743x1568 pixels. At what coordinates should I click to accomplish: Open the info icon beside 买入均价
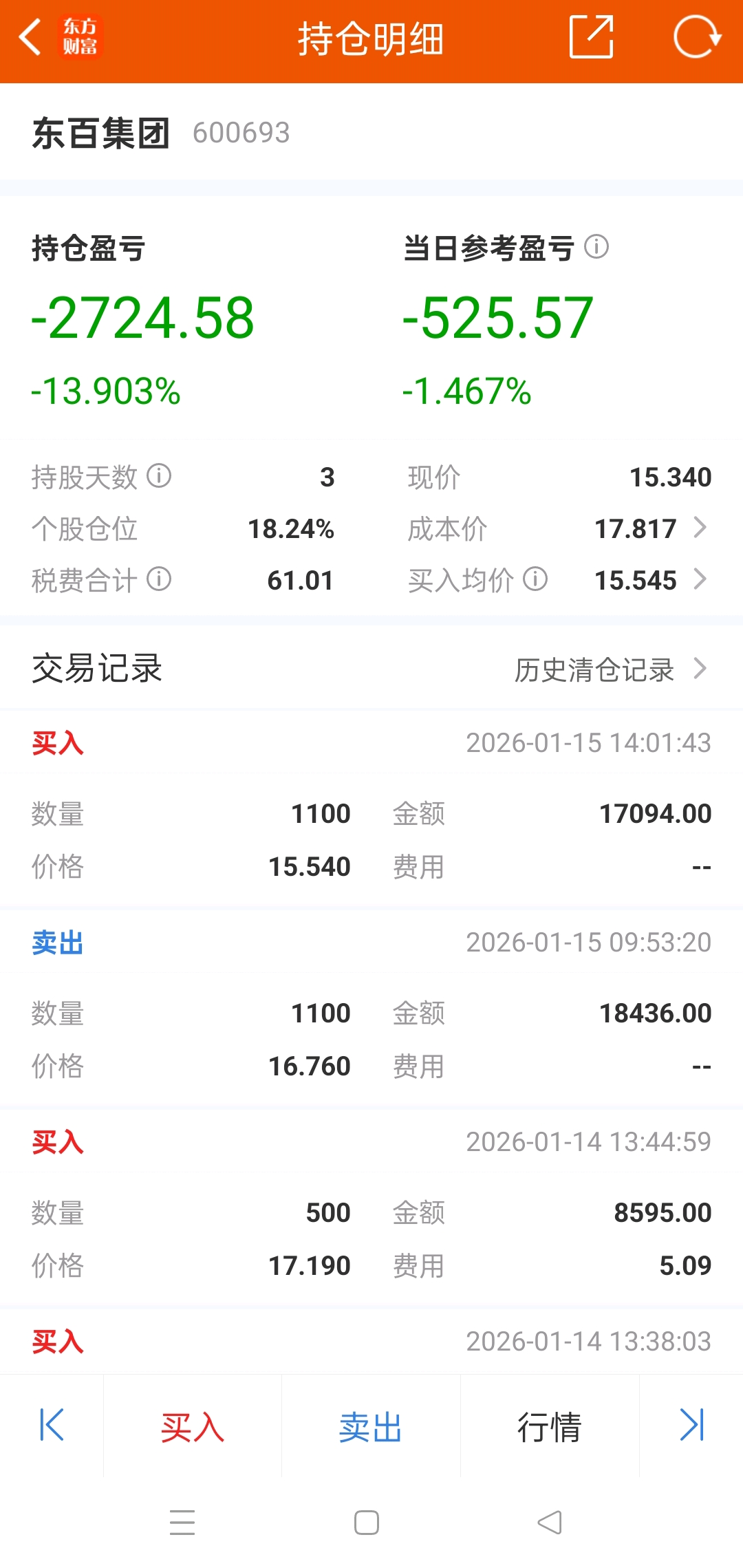(535, 579)
